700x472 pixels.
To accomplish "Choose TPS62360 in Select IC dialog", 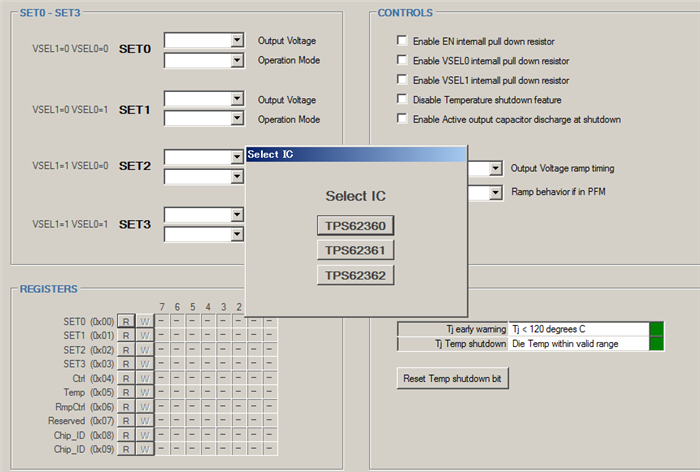I will pos(355,226).
